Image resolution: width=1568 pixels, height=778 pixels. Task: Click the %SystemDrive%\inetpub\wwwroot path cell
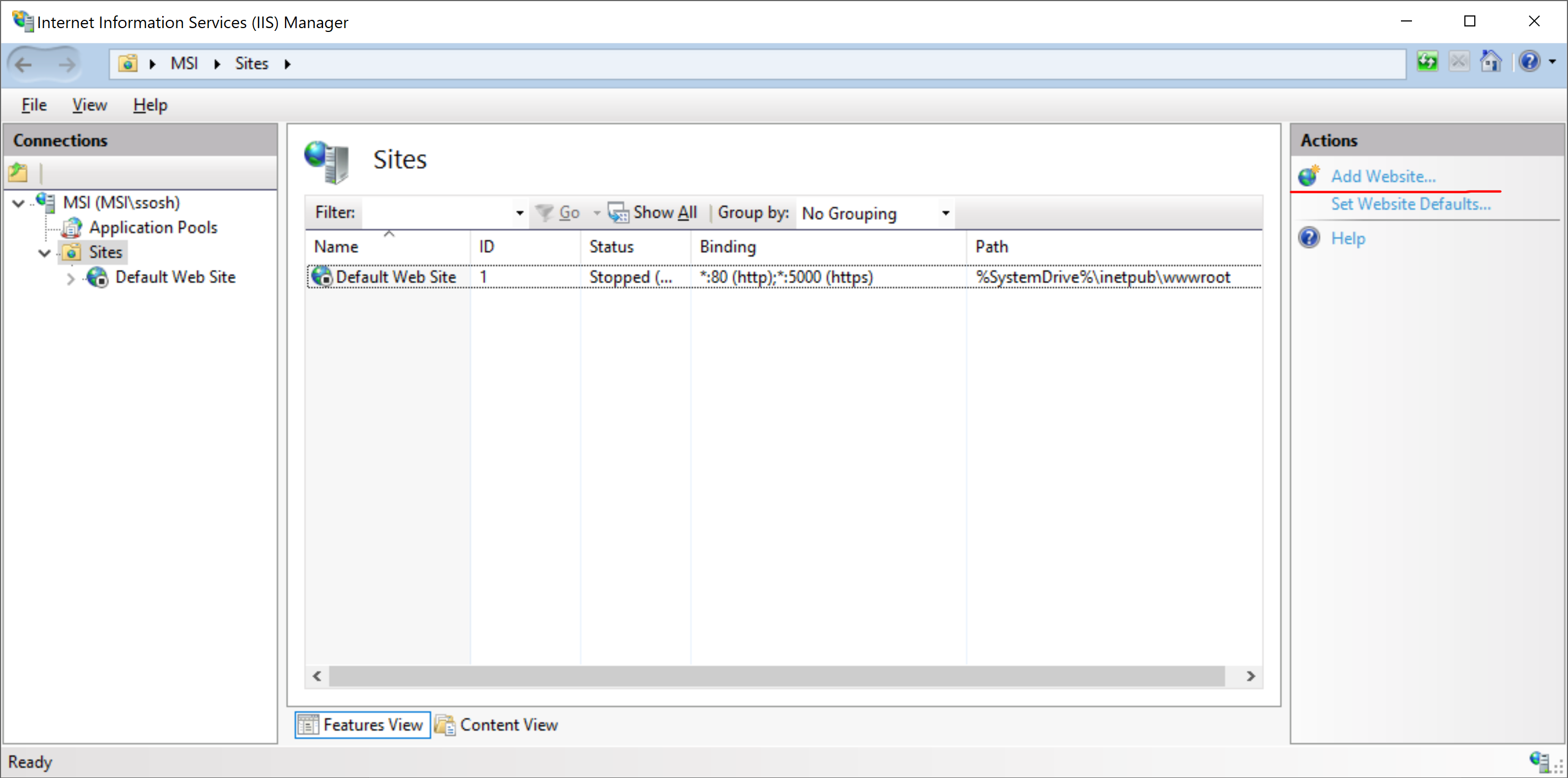[x=1103, y=277]
